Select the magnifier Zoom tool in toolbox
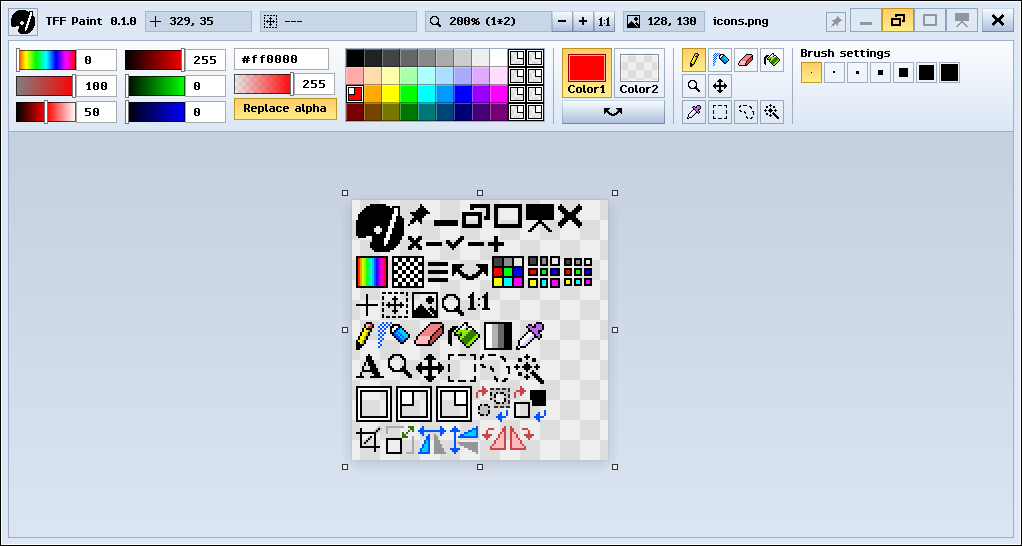The image size is (1022, 546). pyautogui.click(x=693, y=86)
